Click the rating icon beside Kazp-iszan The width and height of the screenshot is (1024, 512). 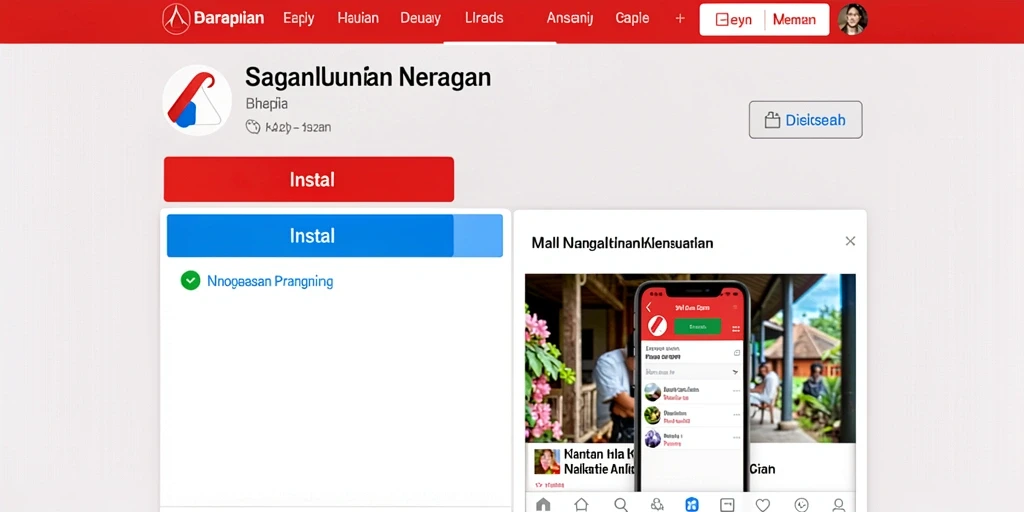pos(253,127)
